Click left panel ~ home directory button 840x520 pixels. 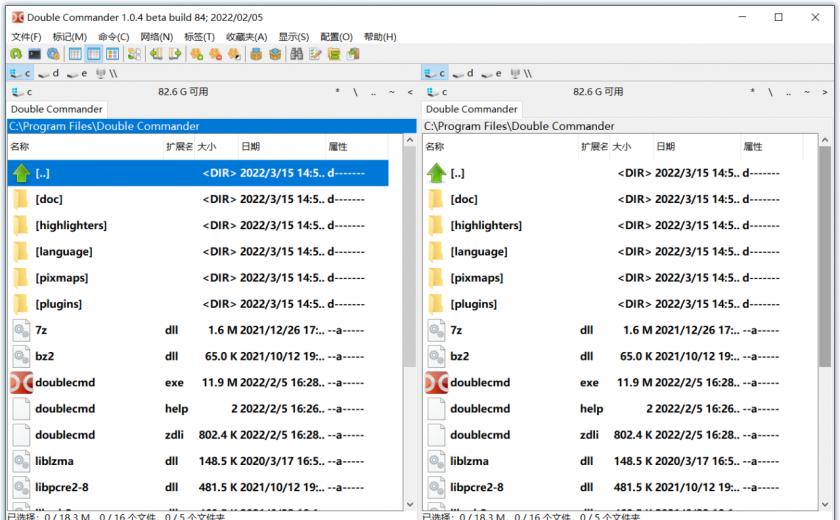392,92
